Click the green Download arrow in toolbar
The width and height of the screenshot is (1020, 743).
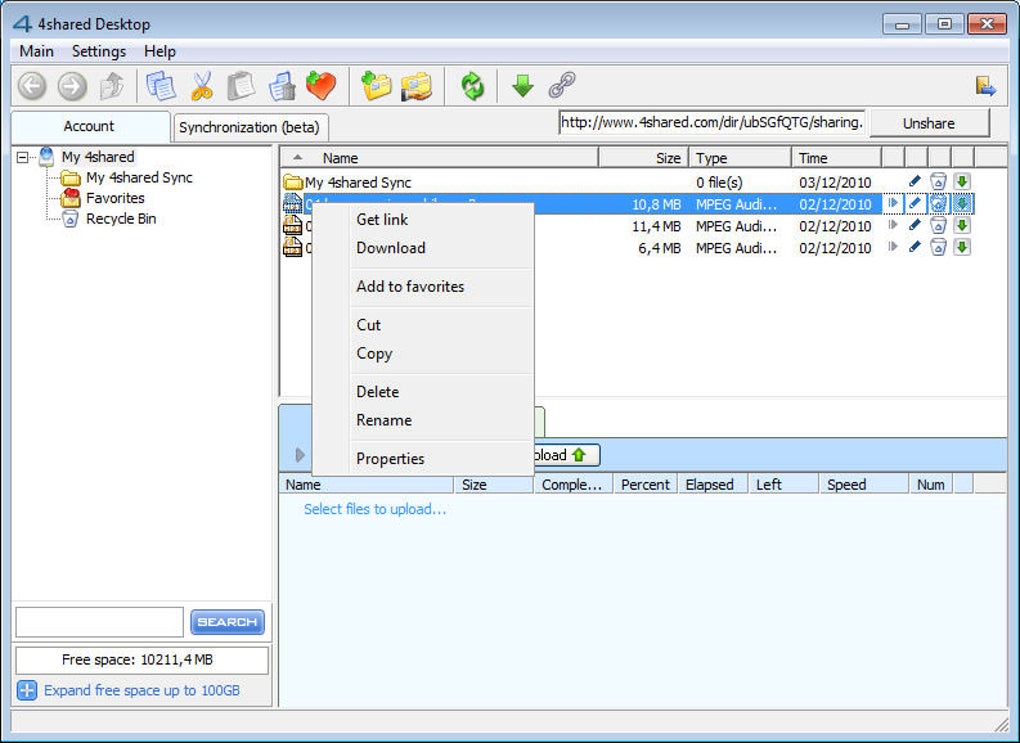pyautogui.click(x=522, y=85)
